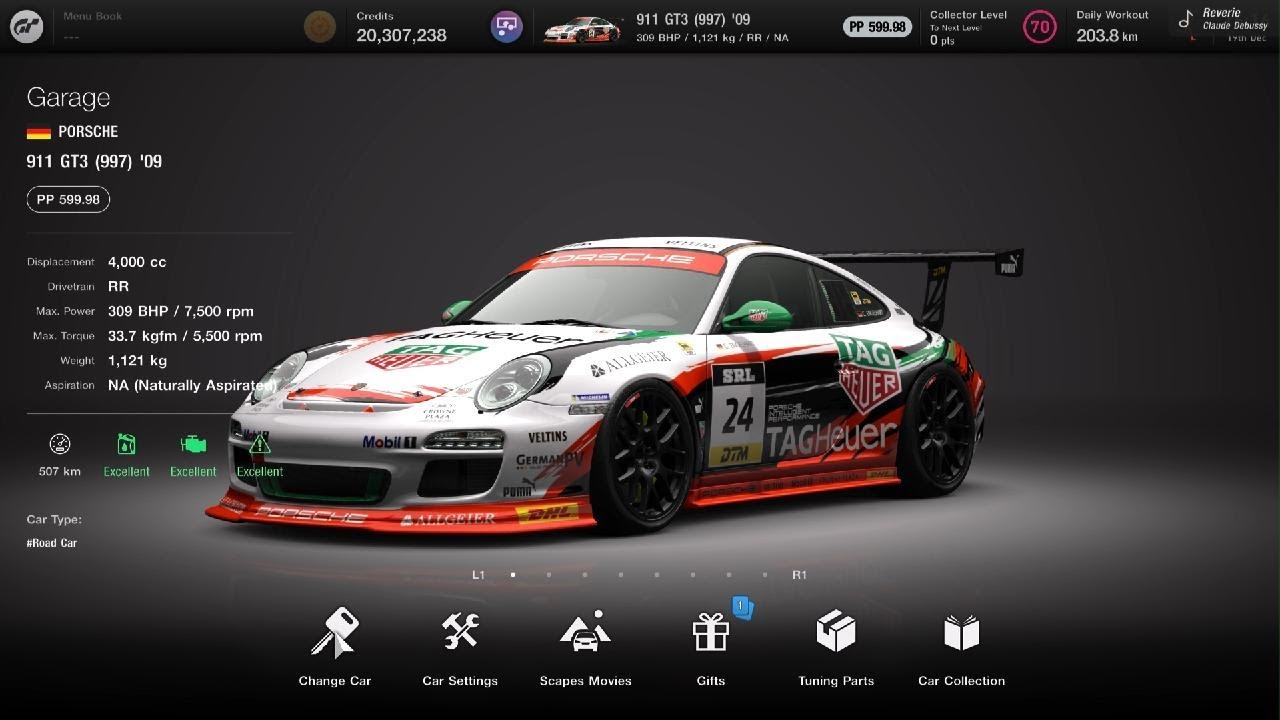Viewport: 1280px width, 720px height.
Task: Click the Collector Level label
Action: 969,15
